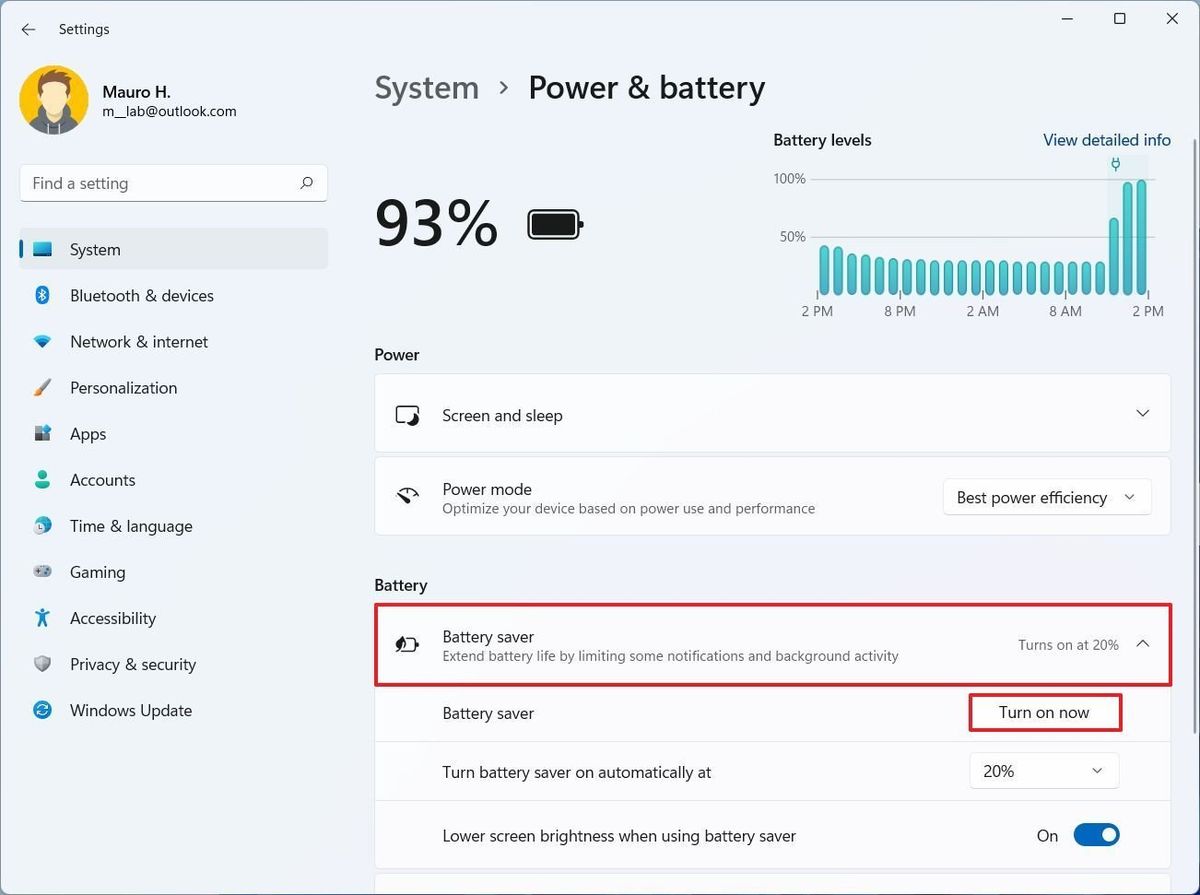Open the Power mode dropdown
This screenshot has width=1200, height=895.
tap(1046, 497)
